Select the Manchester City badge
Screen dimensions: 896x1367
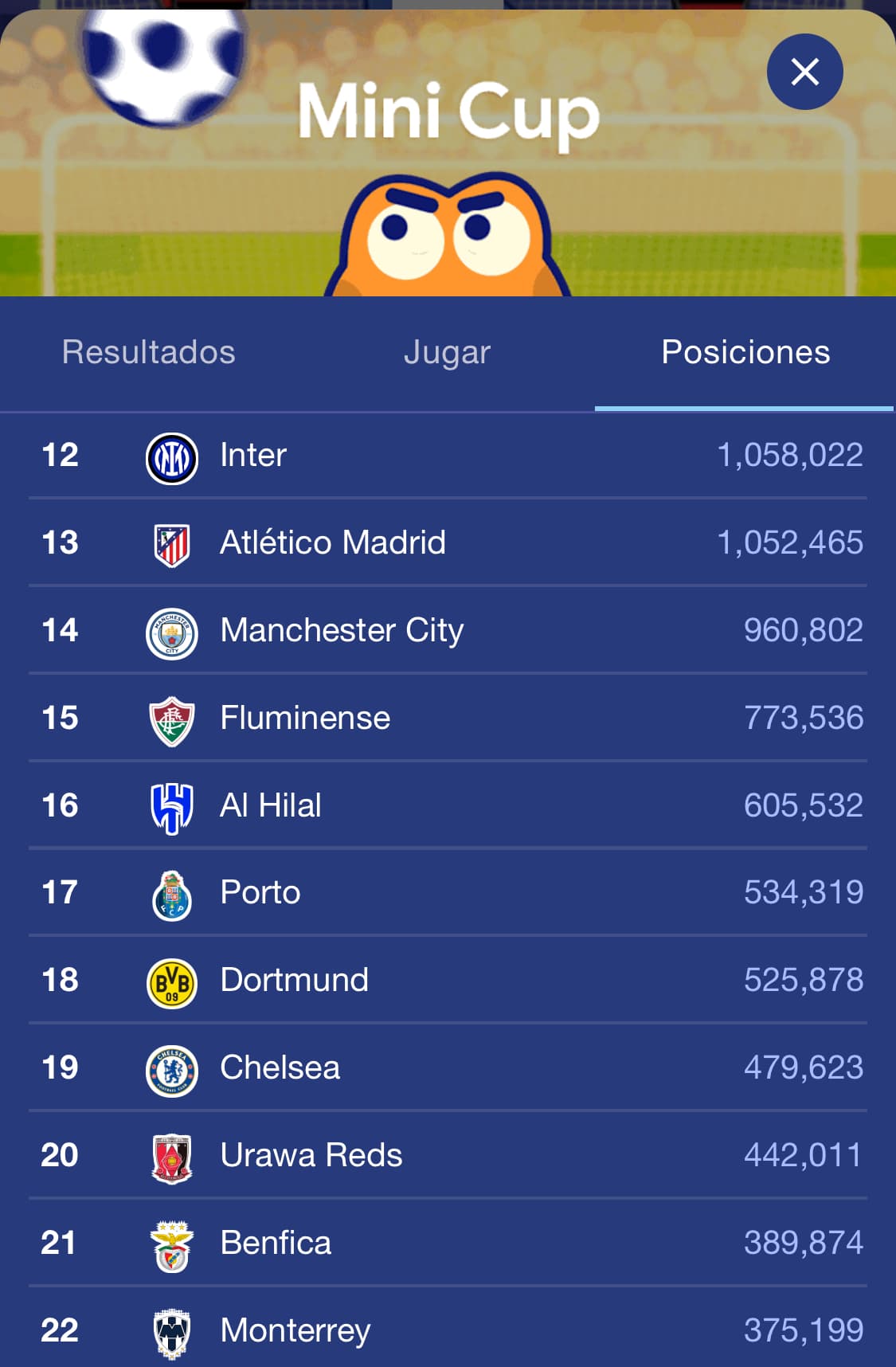(172, 633)
